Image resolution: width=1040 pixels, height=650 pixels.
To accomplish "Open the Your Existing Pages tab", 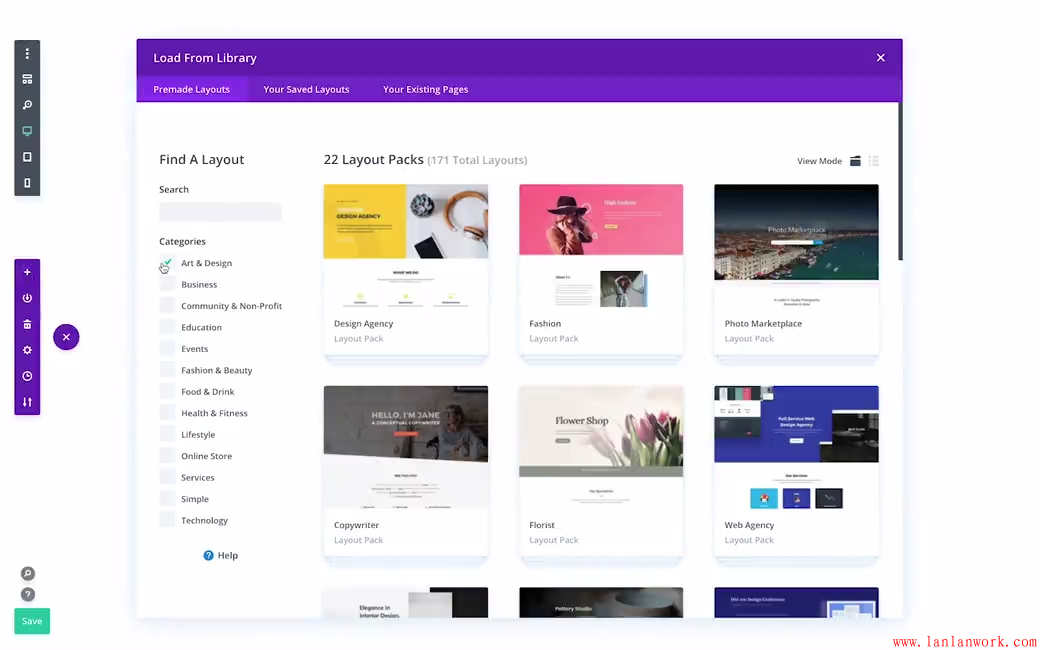I will [425, 89].
